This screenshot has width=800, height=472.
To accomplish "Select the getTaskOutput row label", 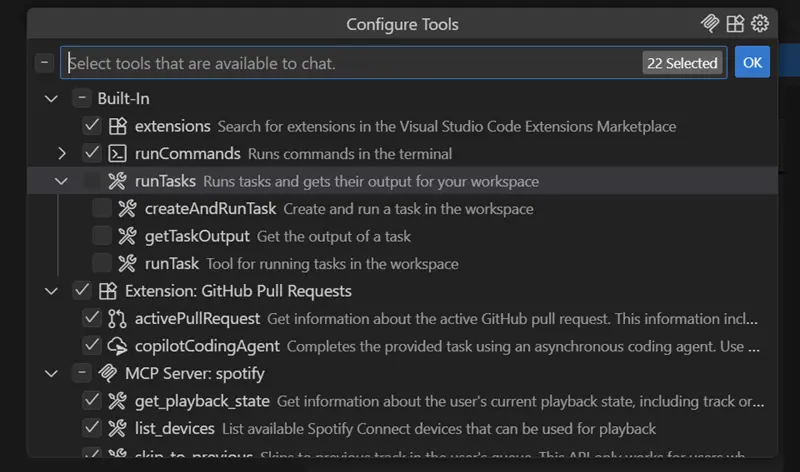I will (x=197, y=236).
